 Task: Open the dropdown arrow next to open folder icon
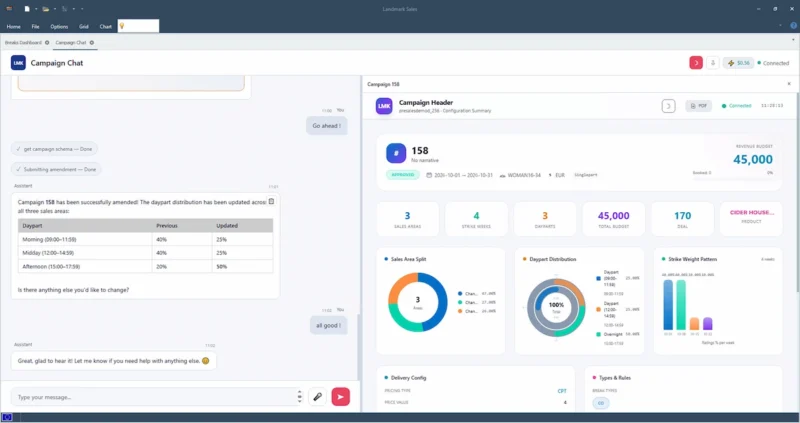click(x=55, y=9)
